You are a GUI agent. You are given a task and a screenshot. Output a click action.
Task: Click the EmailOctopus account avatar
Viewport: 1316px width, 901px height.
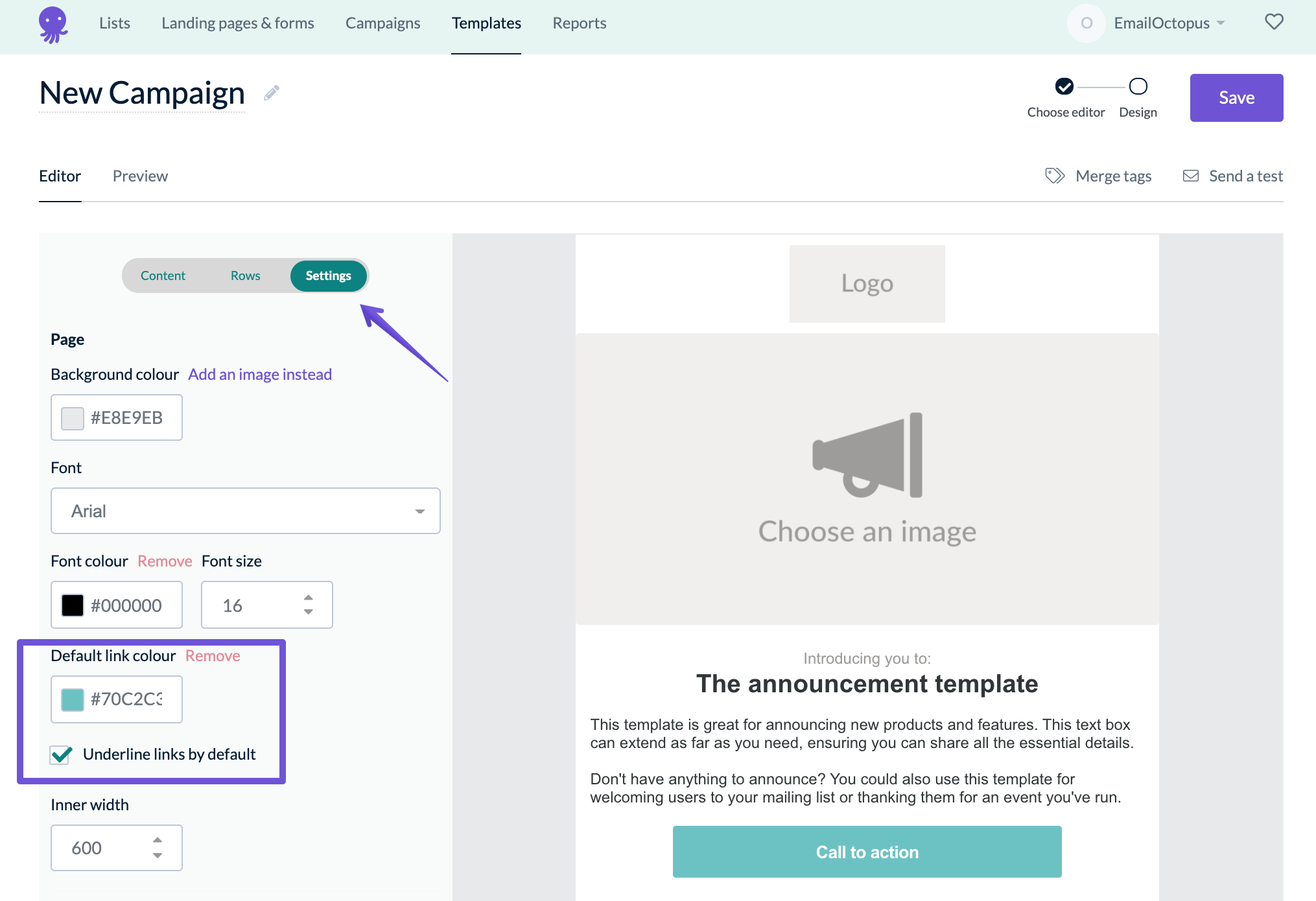coord(1086,23)
